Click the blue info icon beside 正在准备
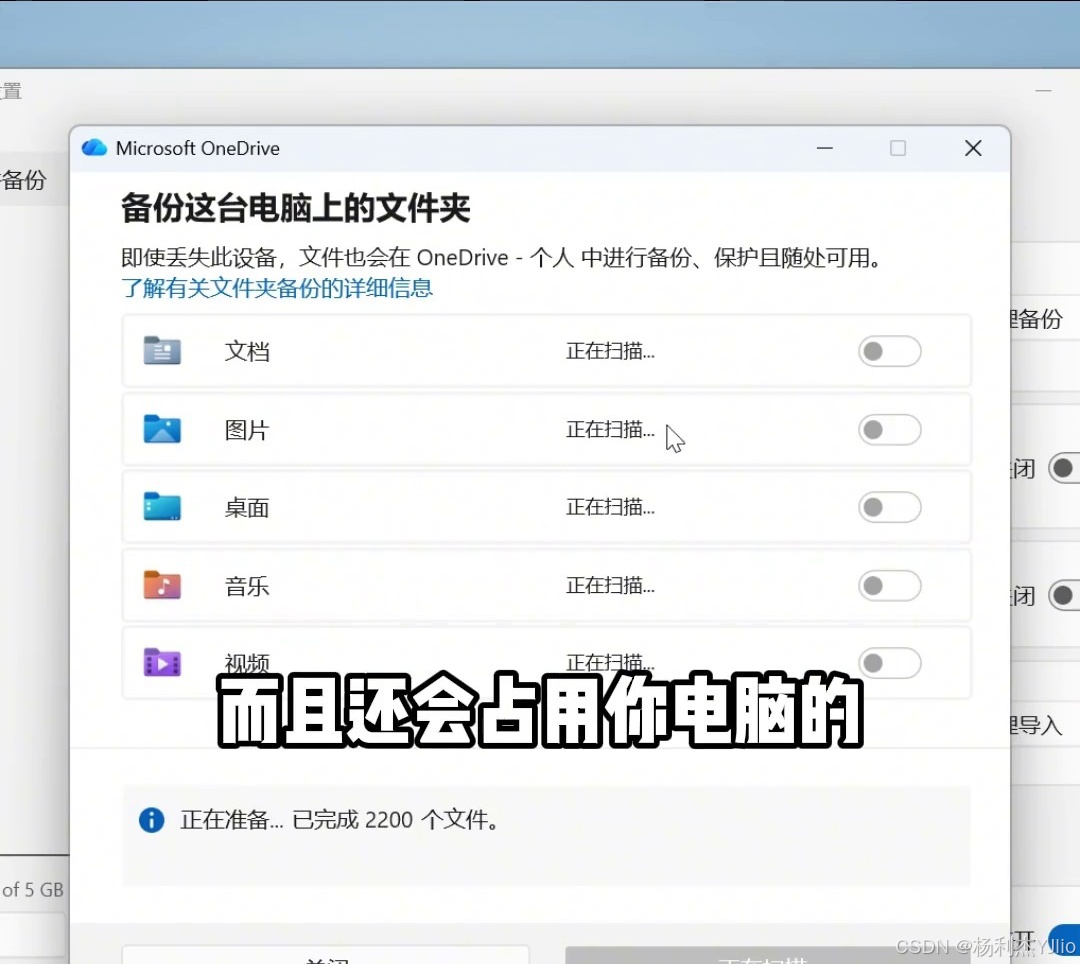The height and width of the screenshot is (964, 1080). (152, 820)
